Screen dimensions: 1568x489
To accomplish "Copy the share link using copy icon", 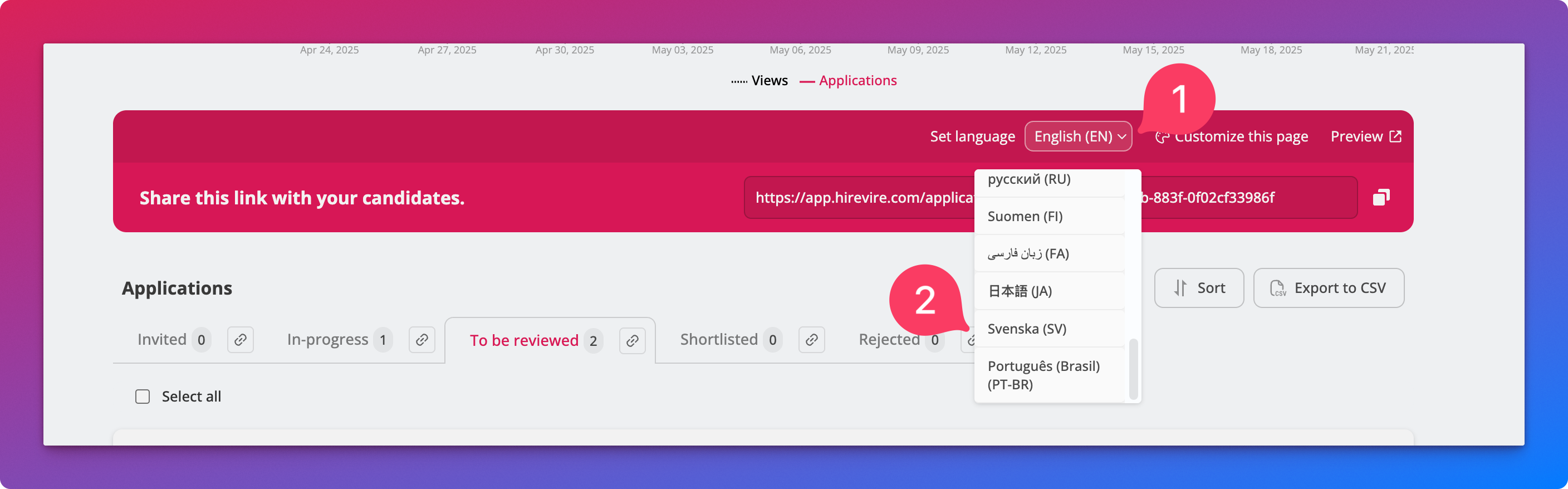I will coord(1380,197).
